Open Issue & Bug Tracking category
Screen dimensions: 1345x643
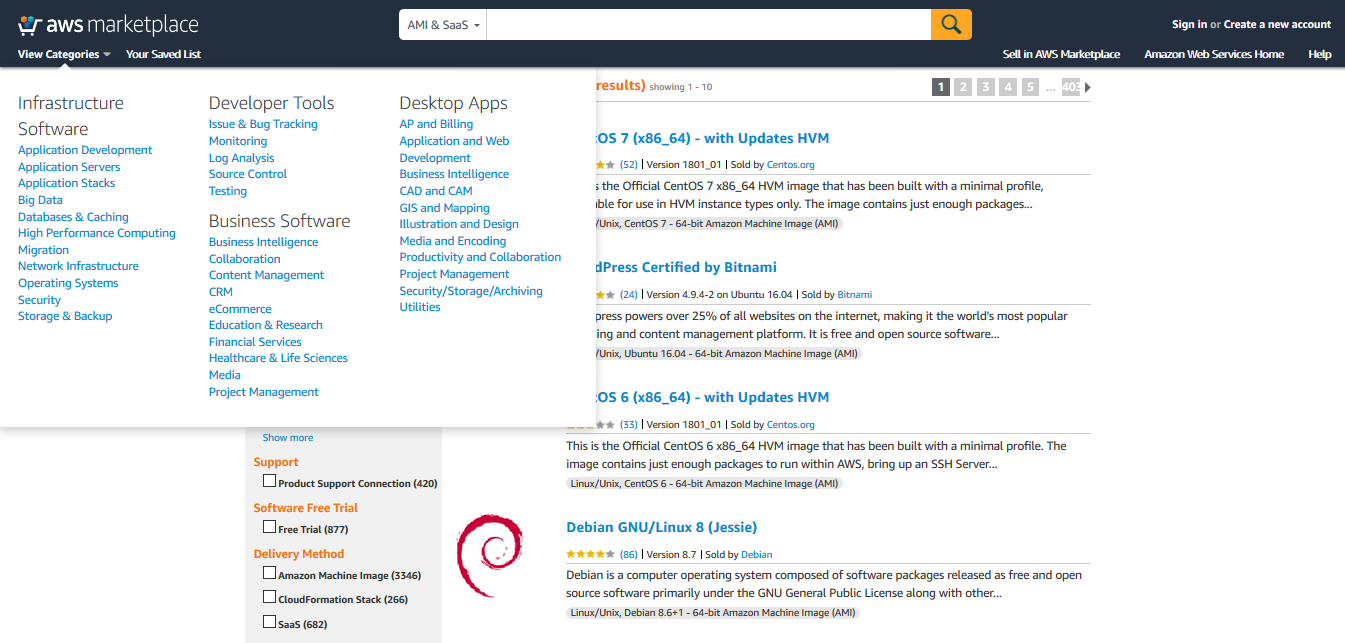[263, 124]
